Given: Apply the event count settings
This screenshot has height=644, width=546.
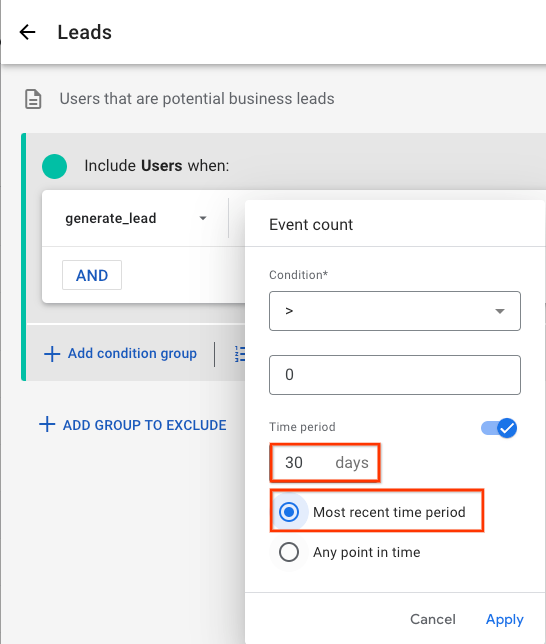Looking at the screenshot, I should coord(505,619).
